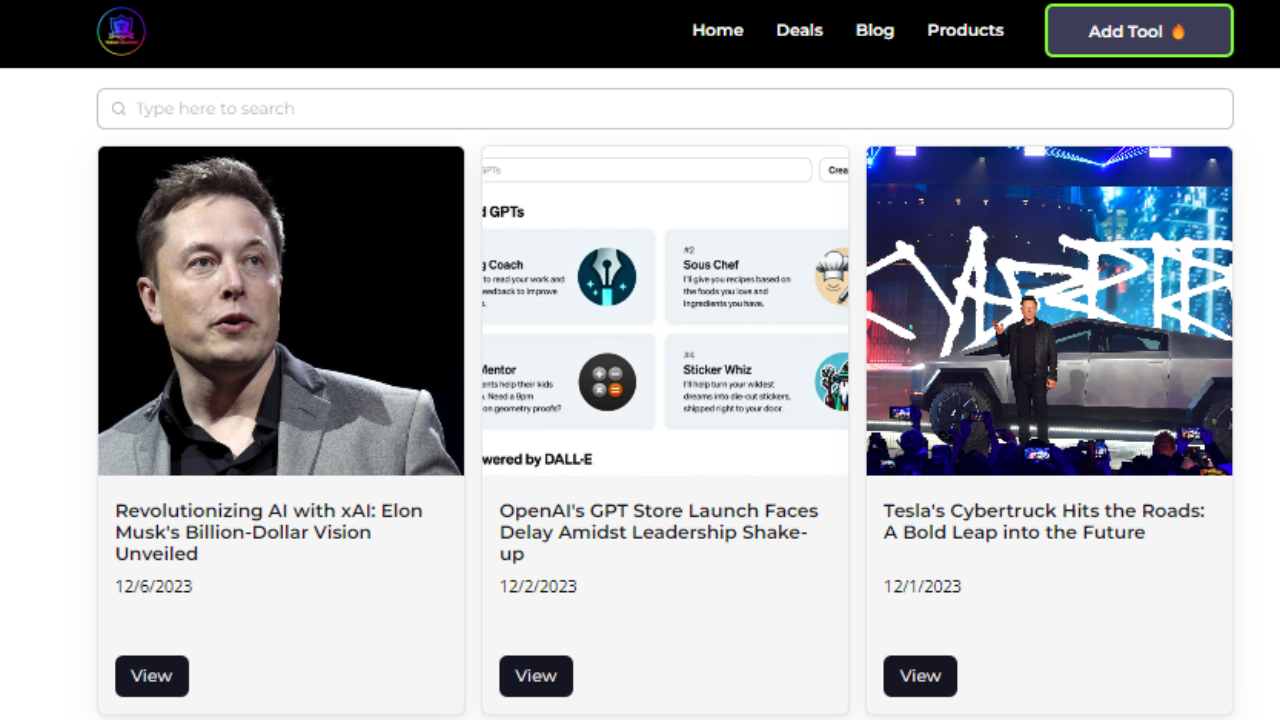Click the Add Tool button
The image size is (1280, 720).
point(1139,31)
